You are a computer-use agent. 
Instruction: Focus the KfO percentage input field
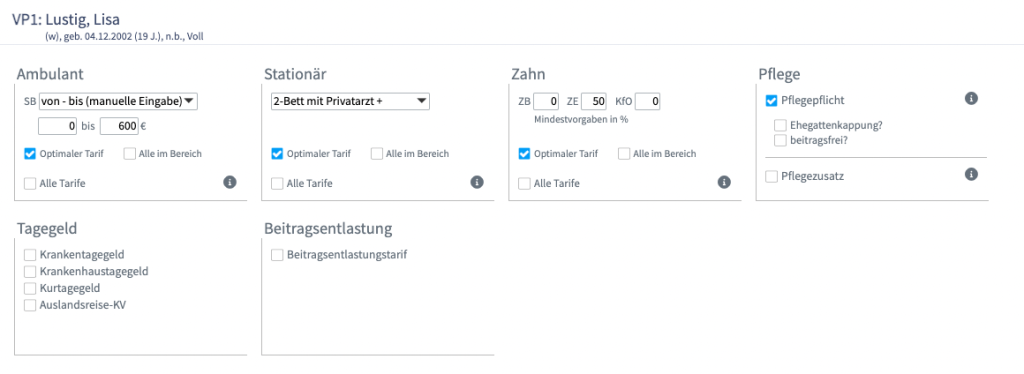coord(649,101)
